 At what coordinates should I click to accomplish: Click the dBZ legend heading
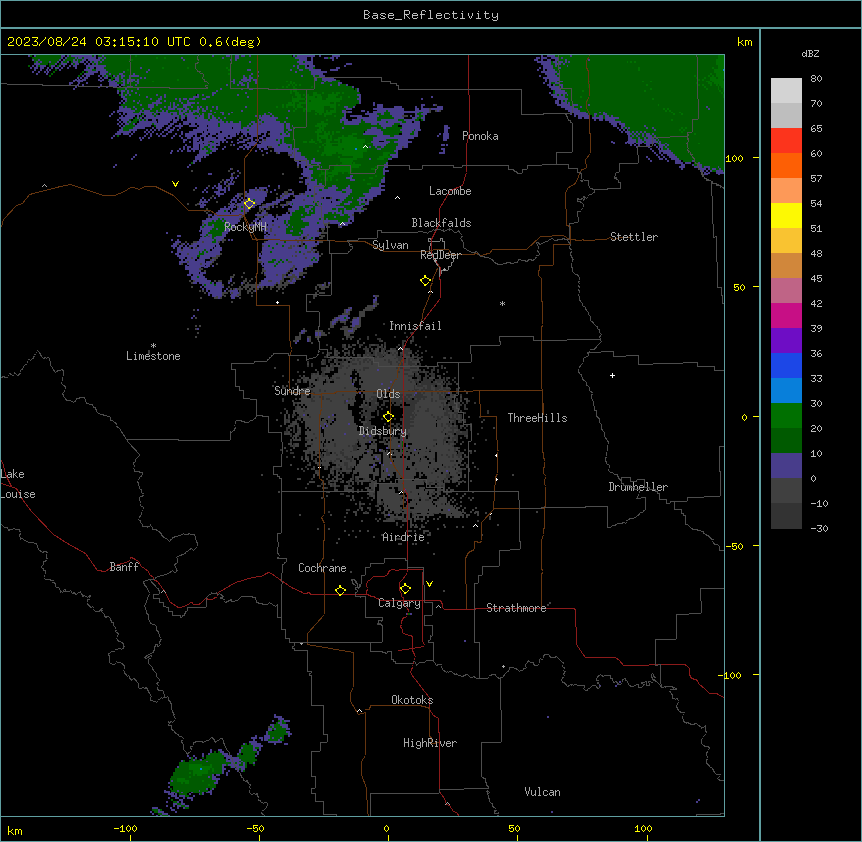[x=810, y=53]
